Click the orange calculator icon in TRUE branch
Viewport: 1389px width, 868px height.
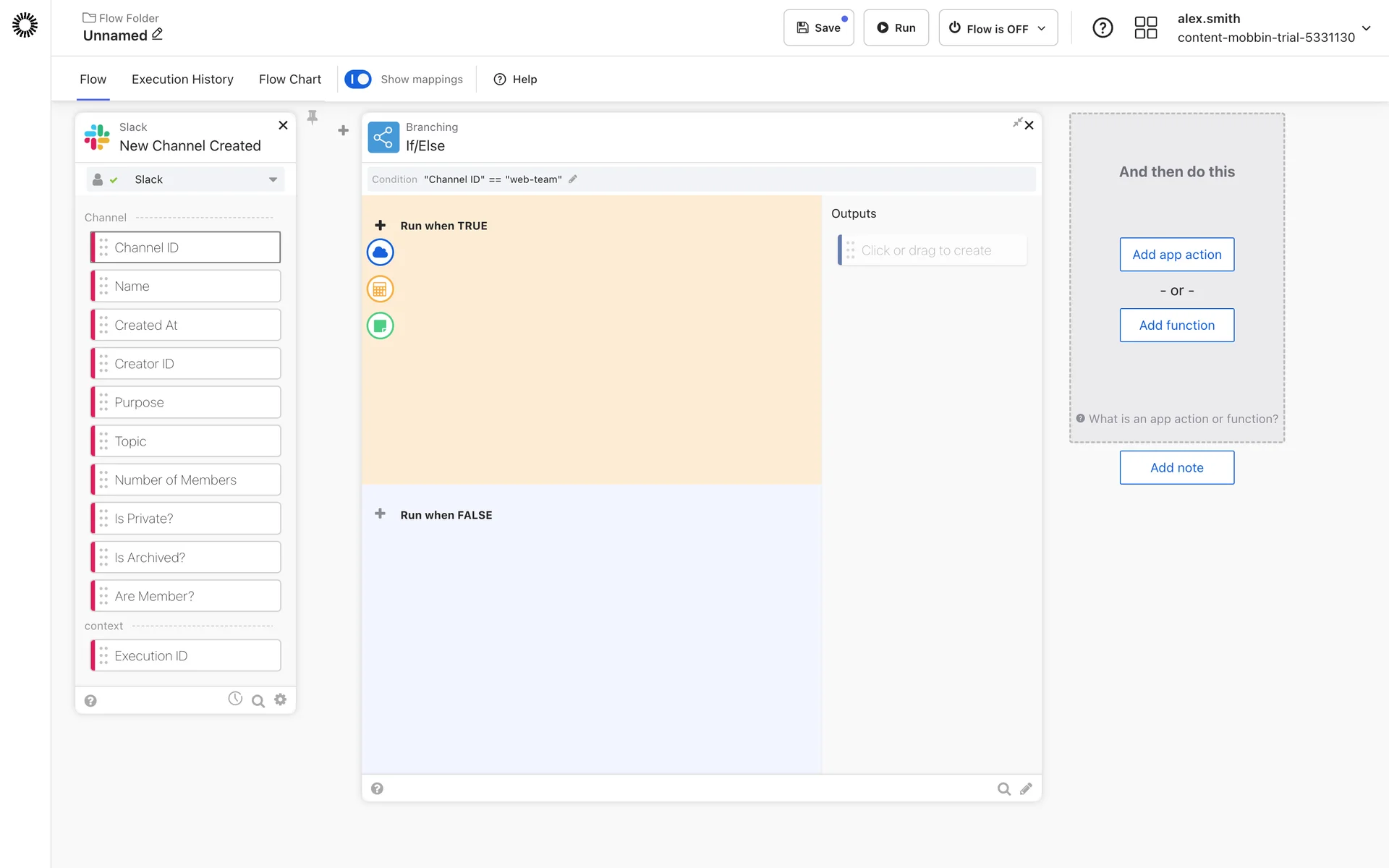point(380,289)
